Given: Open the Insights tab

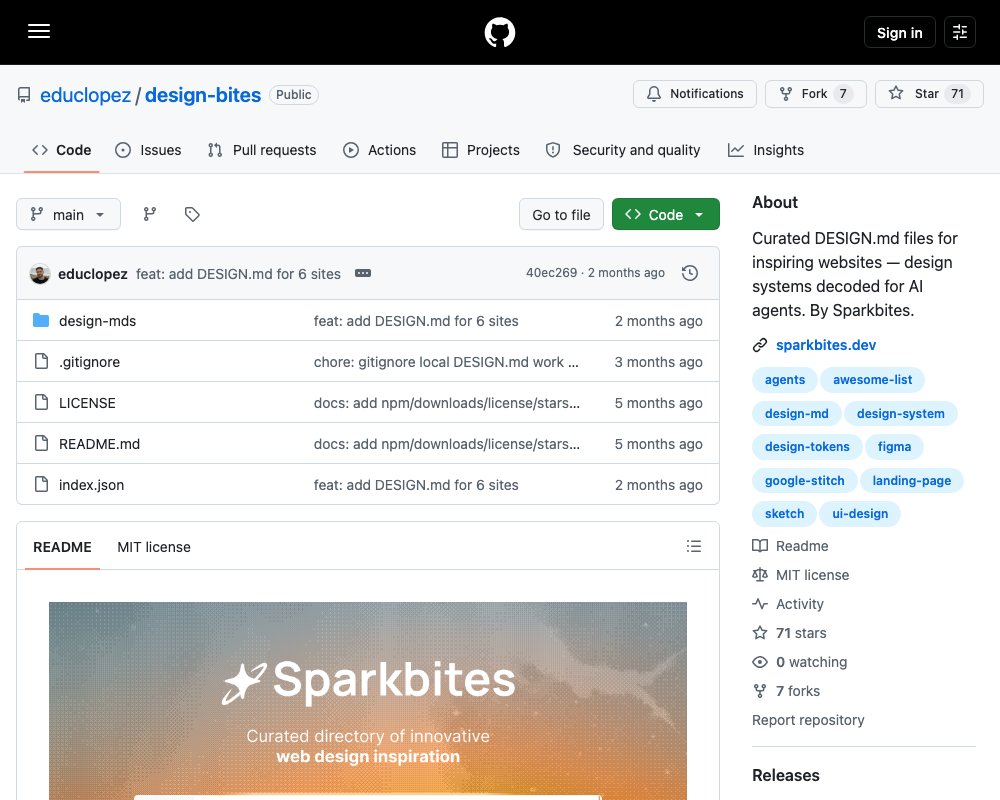Looking at the screenshot, I should [x=766, y=150].
